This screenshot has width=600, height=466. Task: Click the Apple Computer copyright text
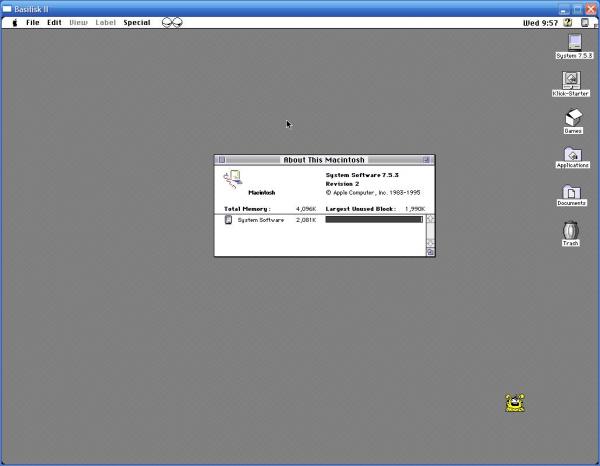click(x=373, y=192)
